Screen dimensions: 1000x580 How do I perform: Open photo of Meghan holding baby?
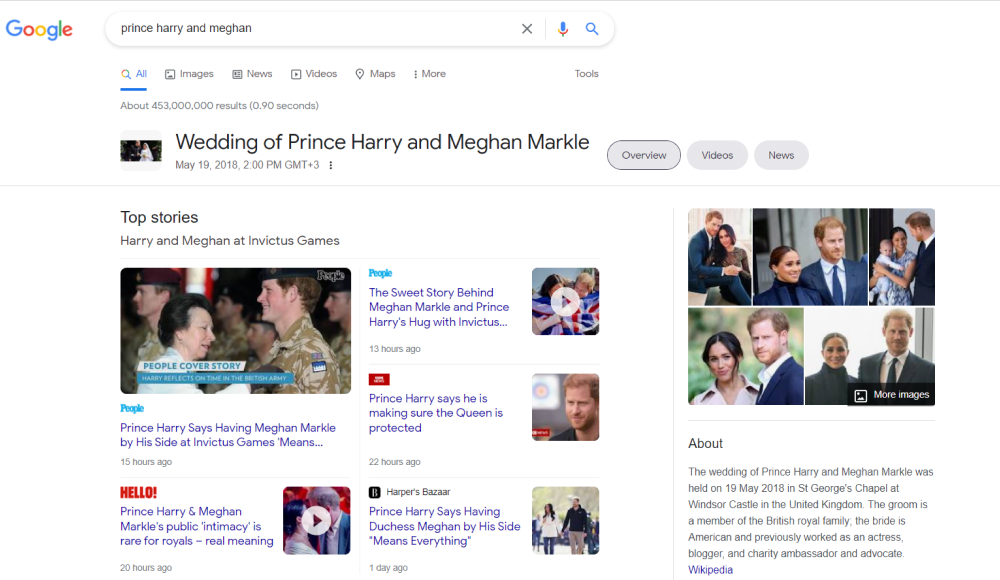point(902,257)
